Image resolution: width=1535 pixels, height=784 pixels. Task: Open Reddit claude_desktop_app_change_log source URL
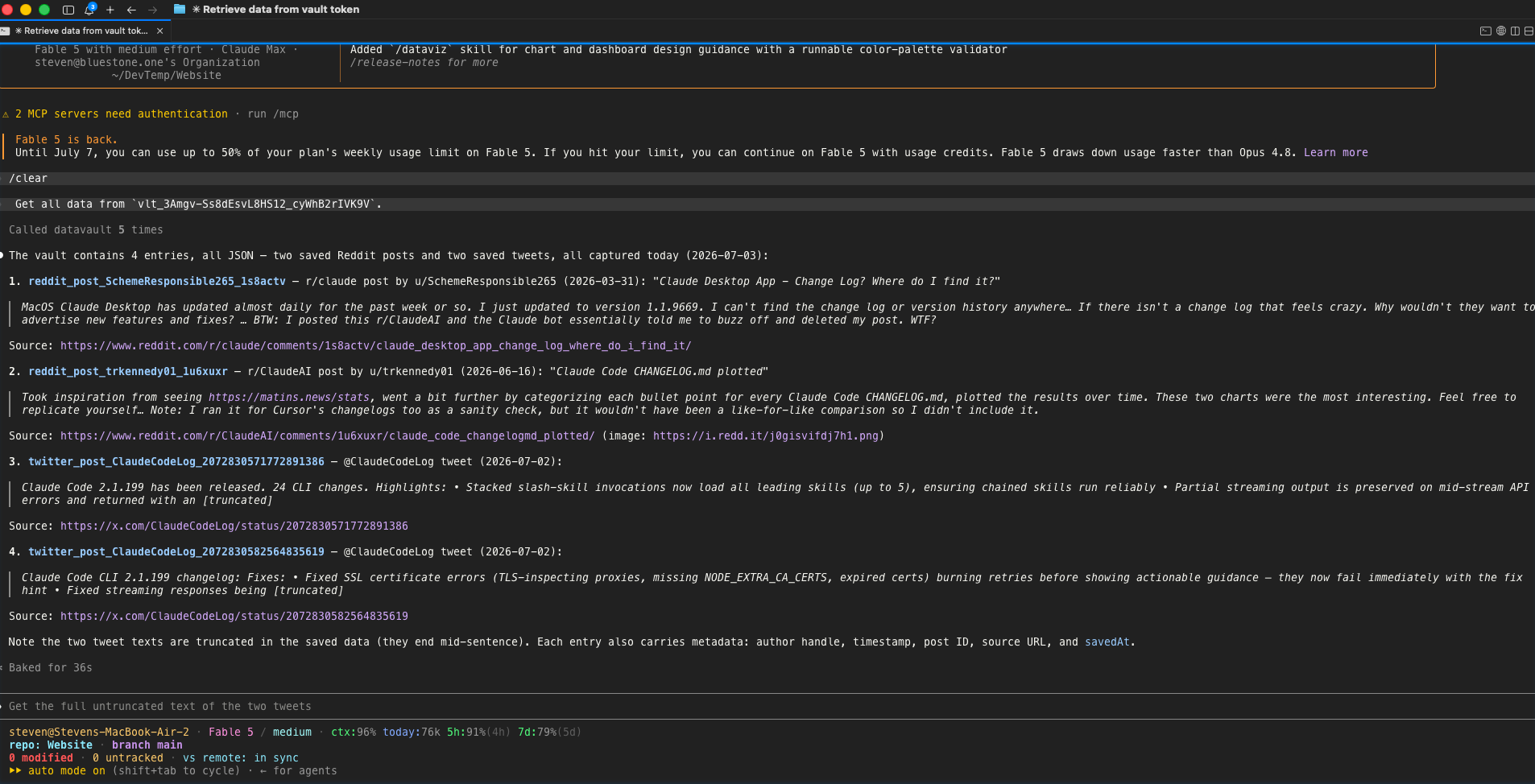(375, 345)
